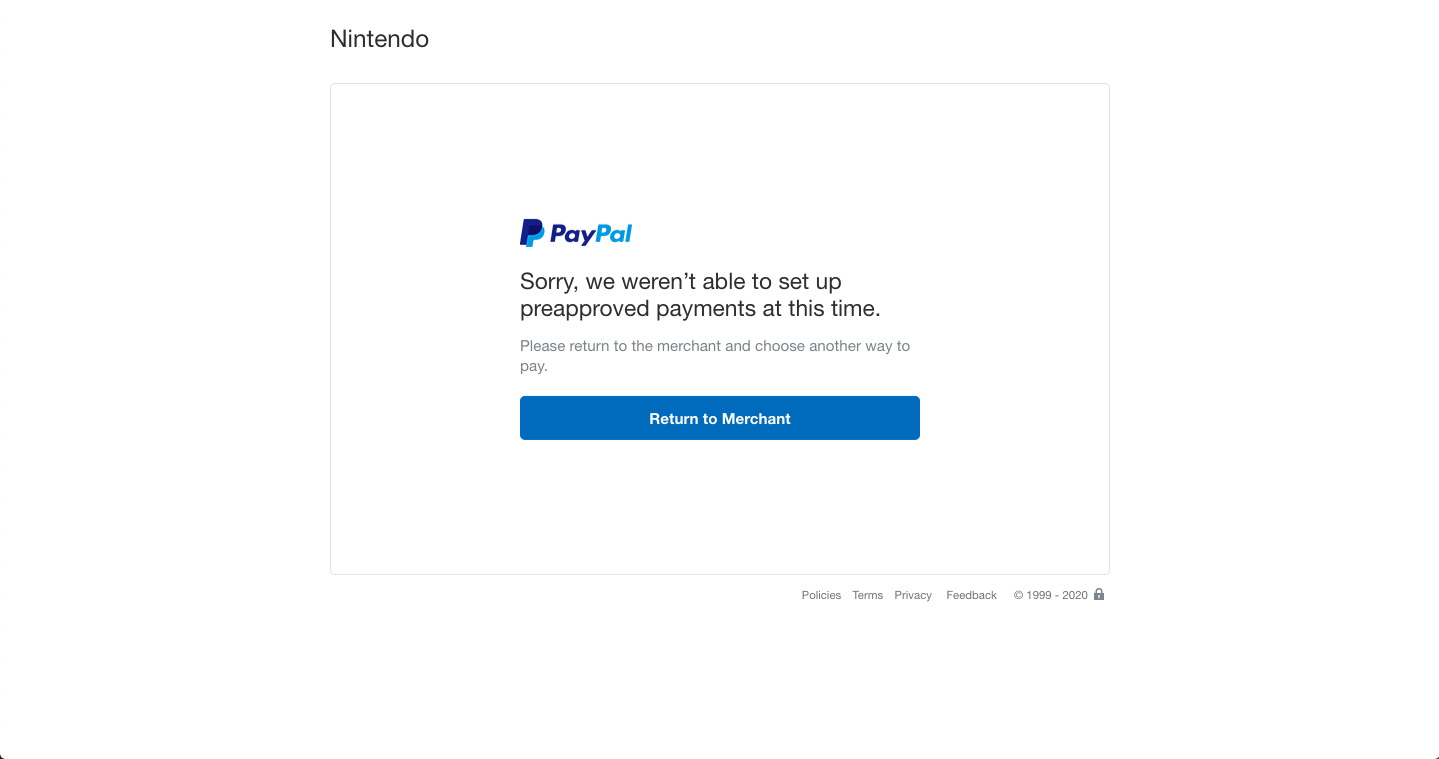
Task: Click the "Sorry, we weren't able" heading line
Action: pyautogui.click(x=681, y=281)
